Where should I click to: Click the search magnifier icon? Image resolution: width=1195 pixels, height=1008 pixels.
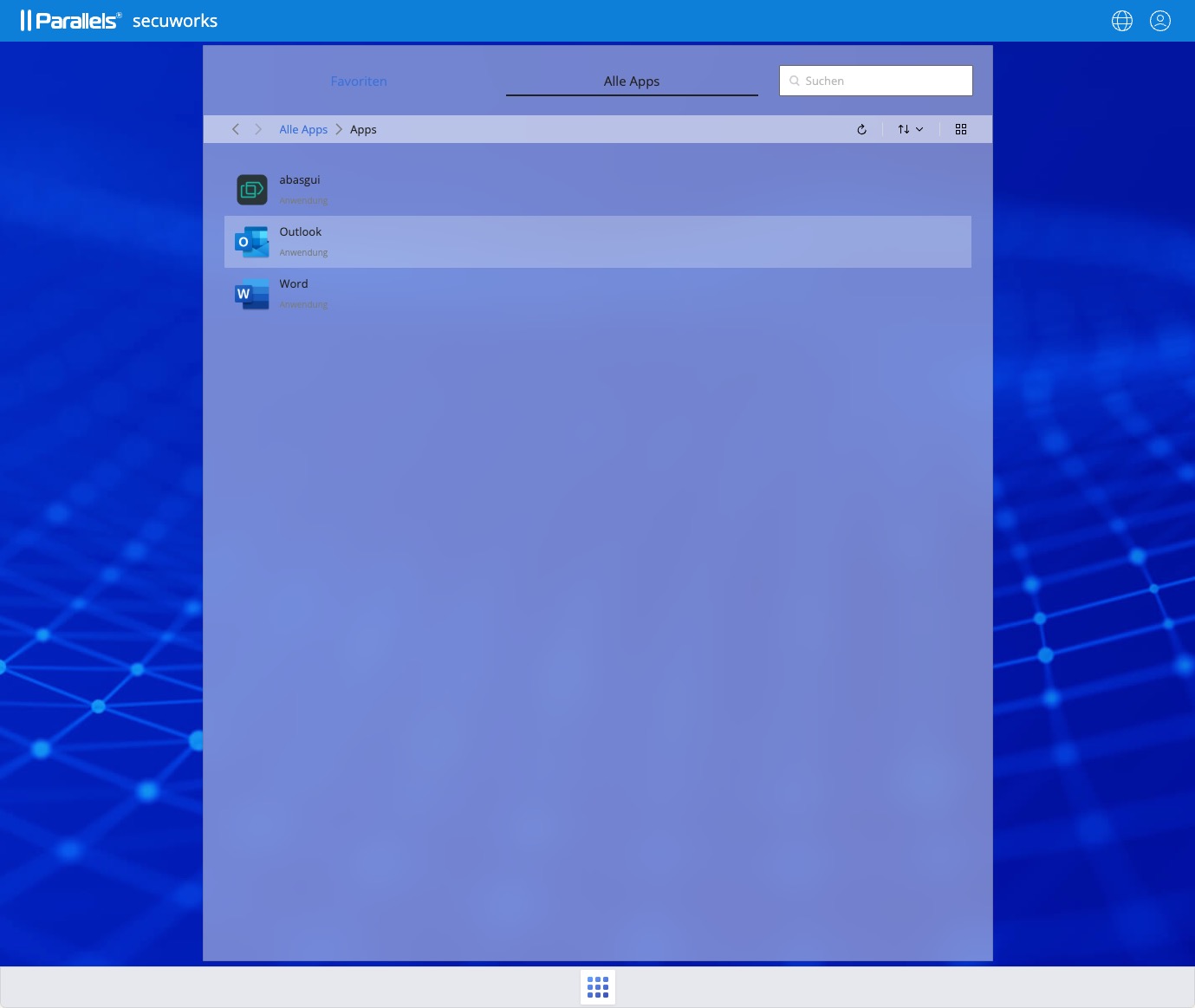(794, 81)
